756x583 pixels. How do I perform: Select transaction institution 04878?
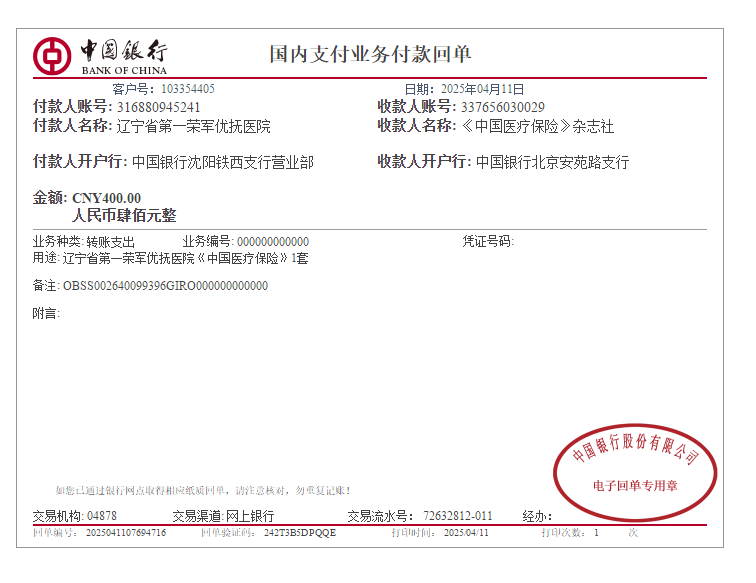102,516
